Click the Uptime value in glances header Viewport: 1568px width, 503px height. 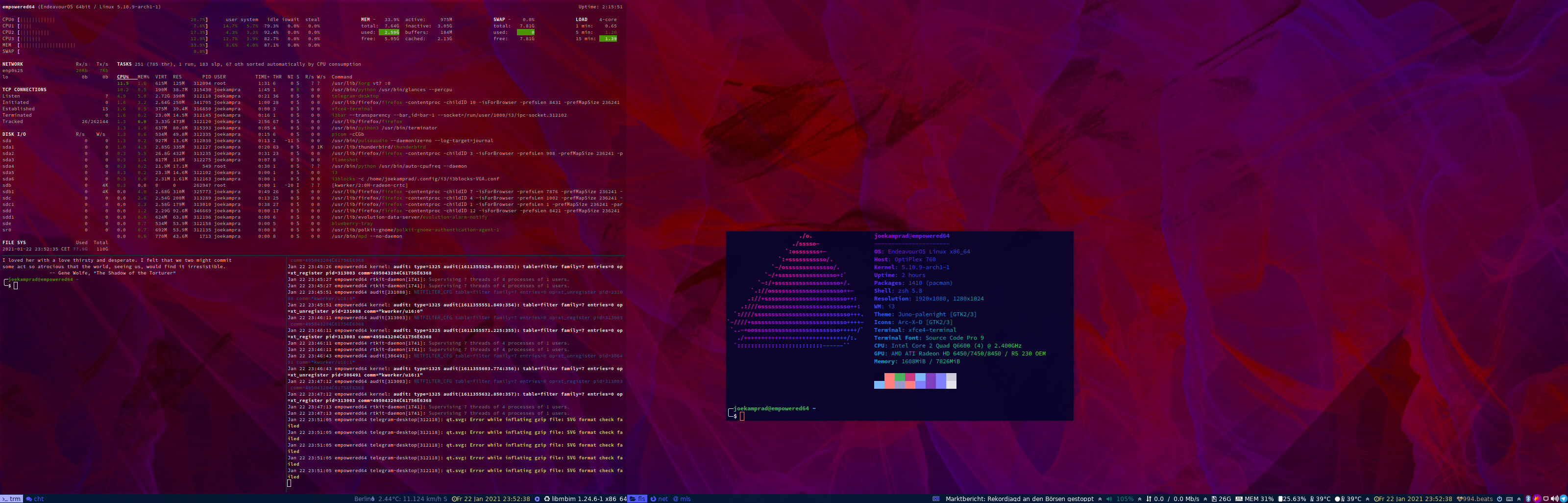(600, 7)
